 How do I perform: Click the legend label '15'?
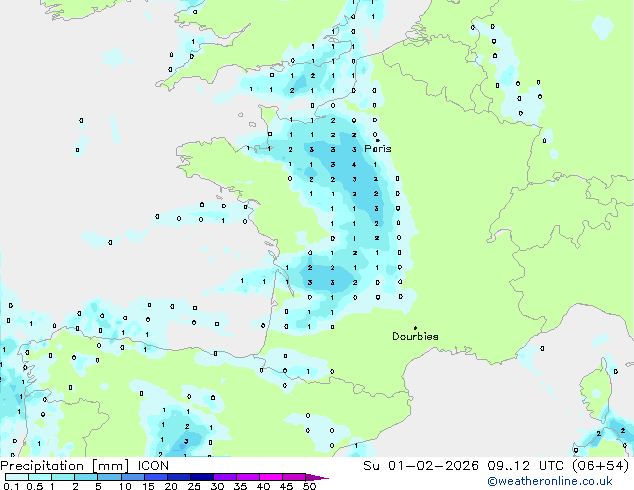pyautogui.click(x=148, y=486)
